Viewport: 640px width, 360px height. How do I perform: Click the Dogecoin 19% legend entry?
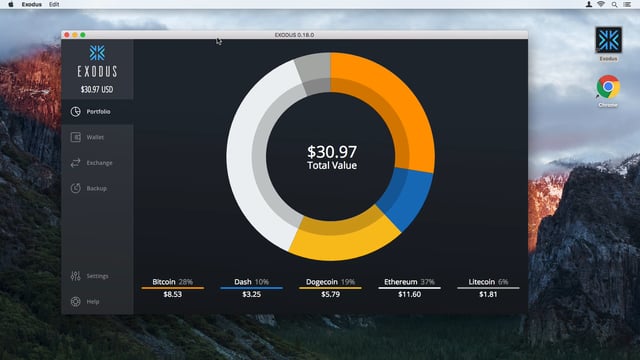[330, 282]
